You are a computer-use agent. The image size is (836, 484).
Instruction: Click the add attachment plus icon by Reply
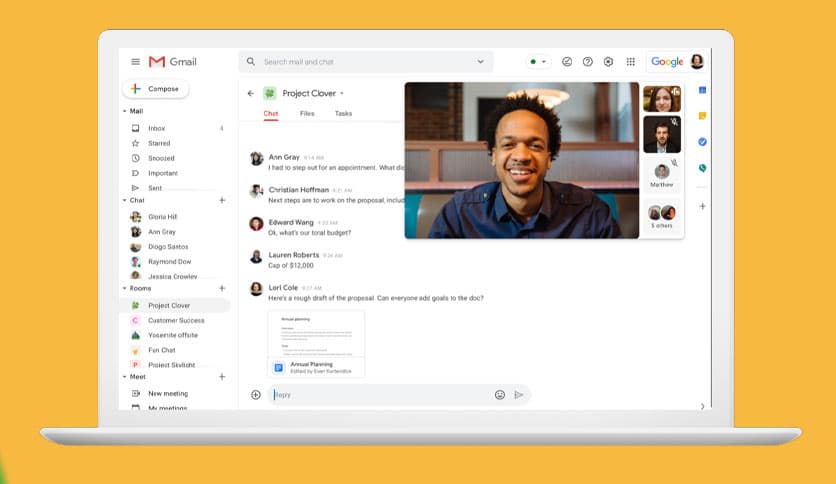256,395
